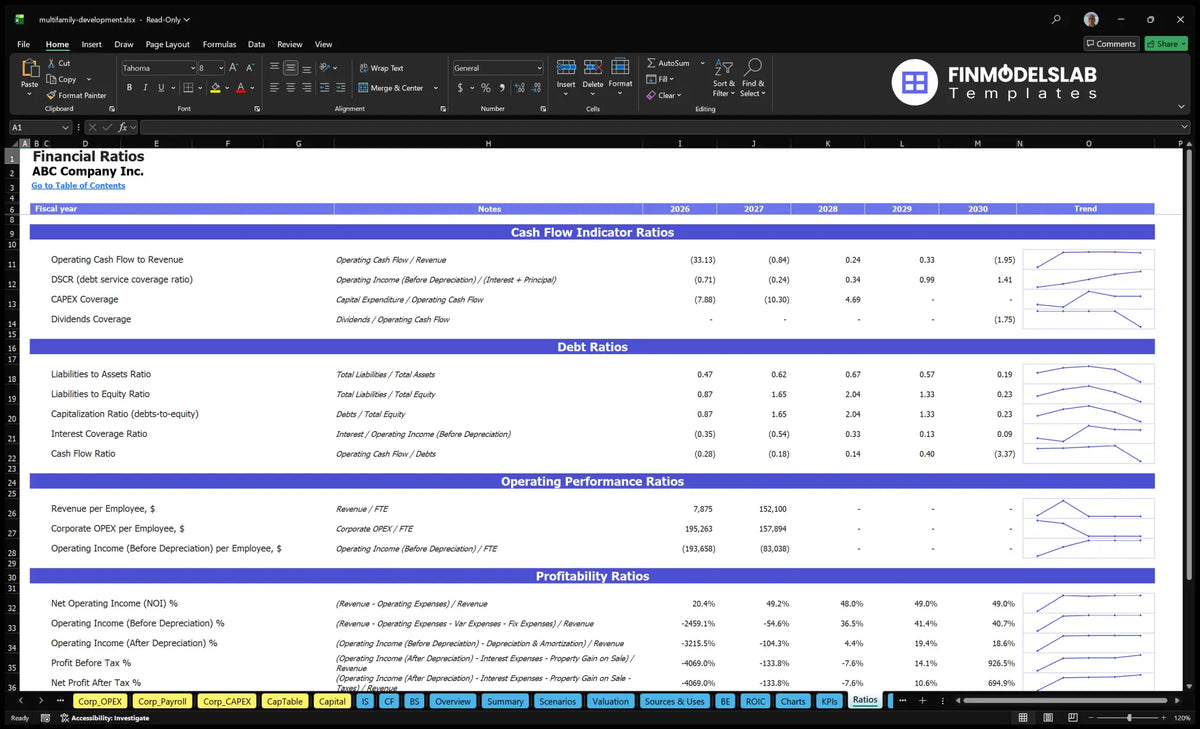Click the Paste clipboard icon
This screenshot has width=1200, height=729.
tap(29, 69)
